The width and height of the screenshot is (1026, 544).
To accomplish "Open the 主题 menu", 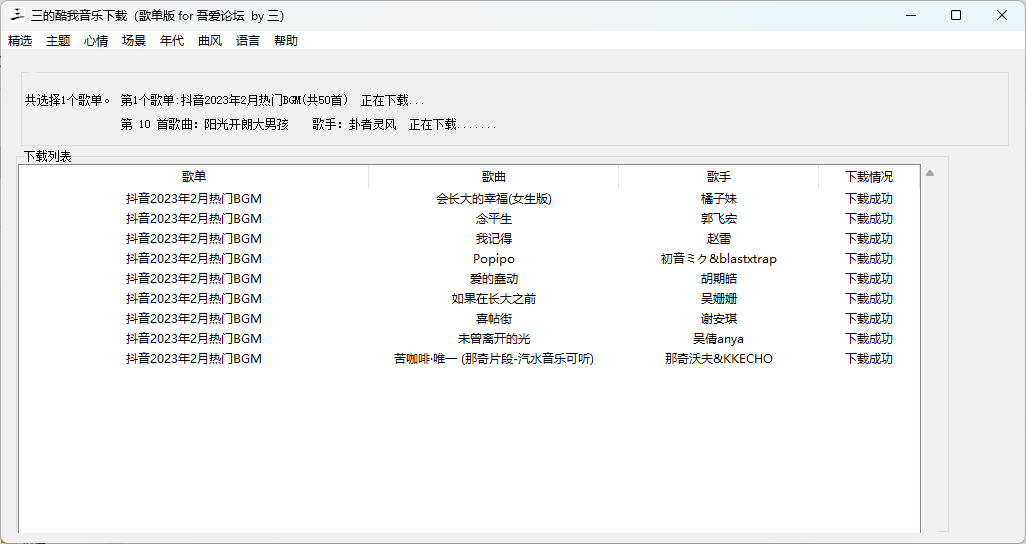I will [x=58, y=41].
